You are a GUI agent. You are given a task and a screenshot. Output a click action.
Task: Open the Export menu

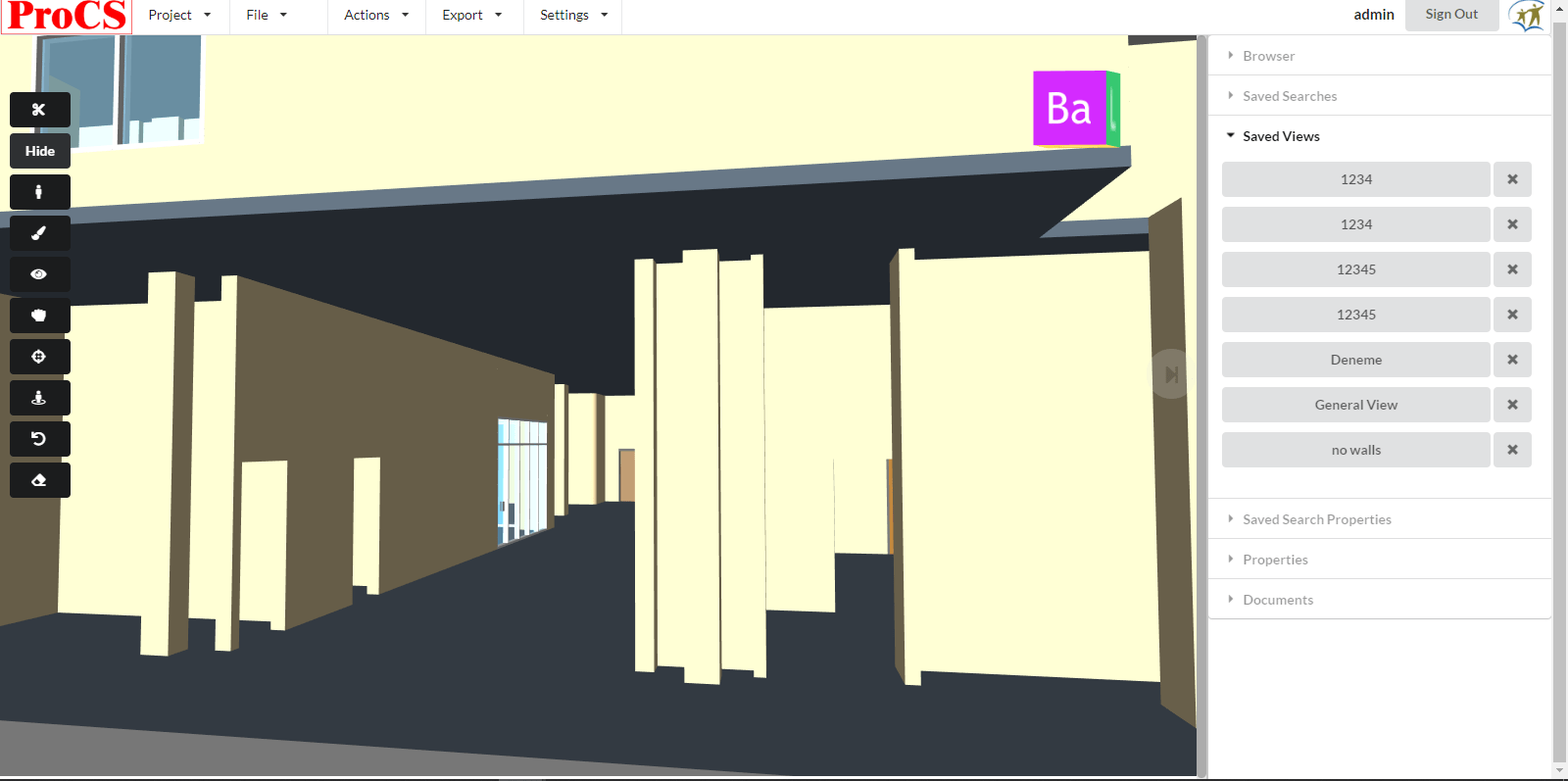pos(471,15)
